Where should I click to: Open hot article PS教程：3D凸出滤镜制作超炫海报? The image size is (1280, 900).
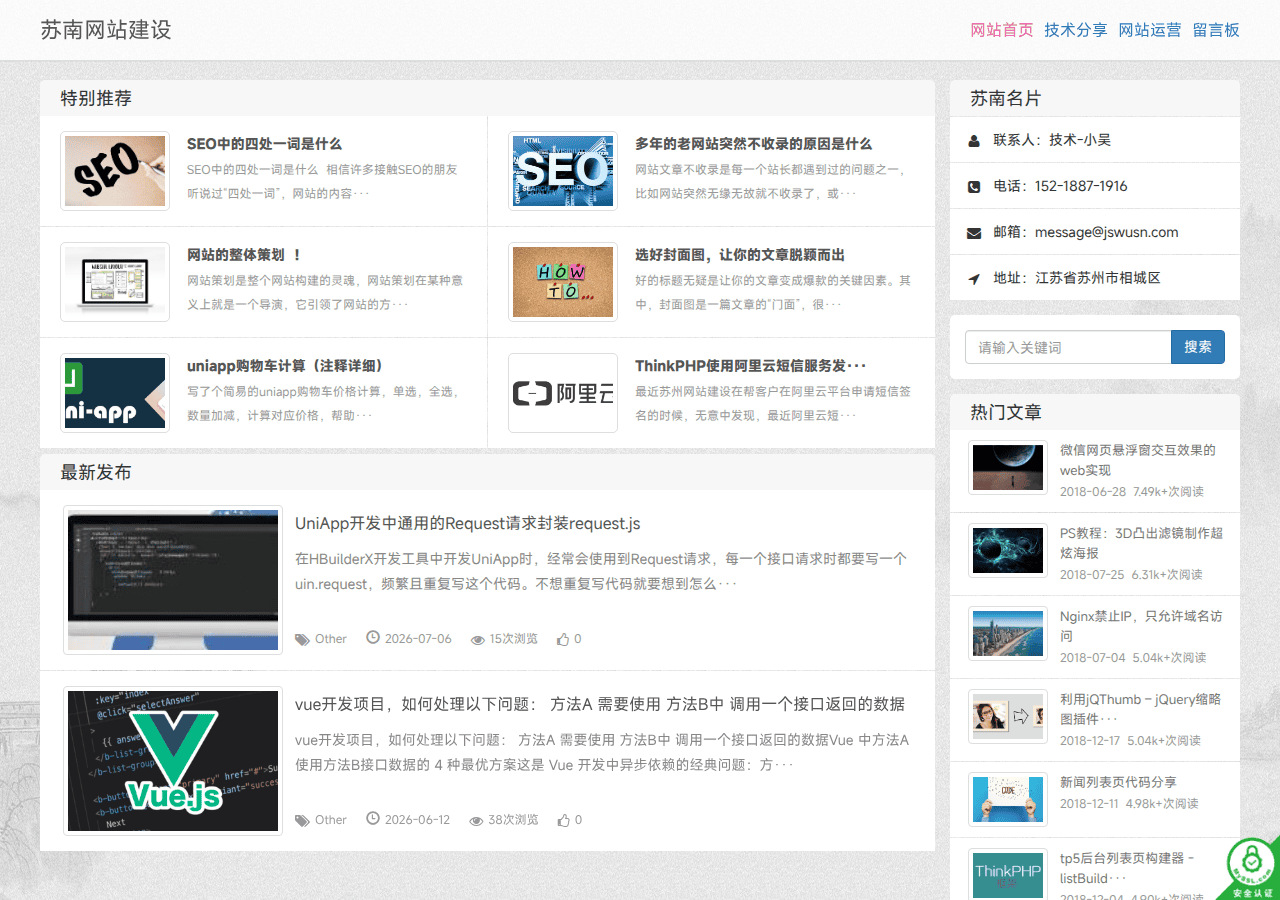1141,543
